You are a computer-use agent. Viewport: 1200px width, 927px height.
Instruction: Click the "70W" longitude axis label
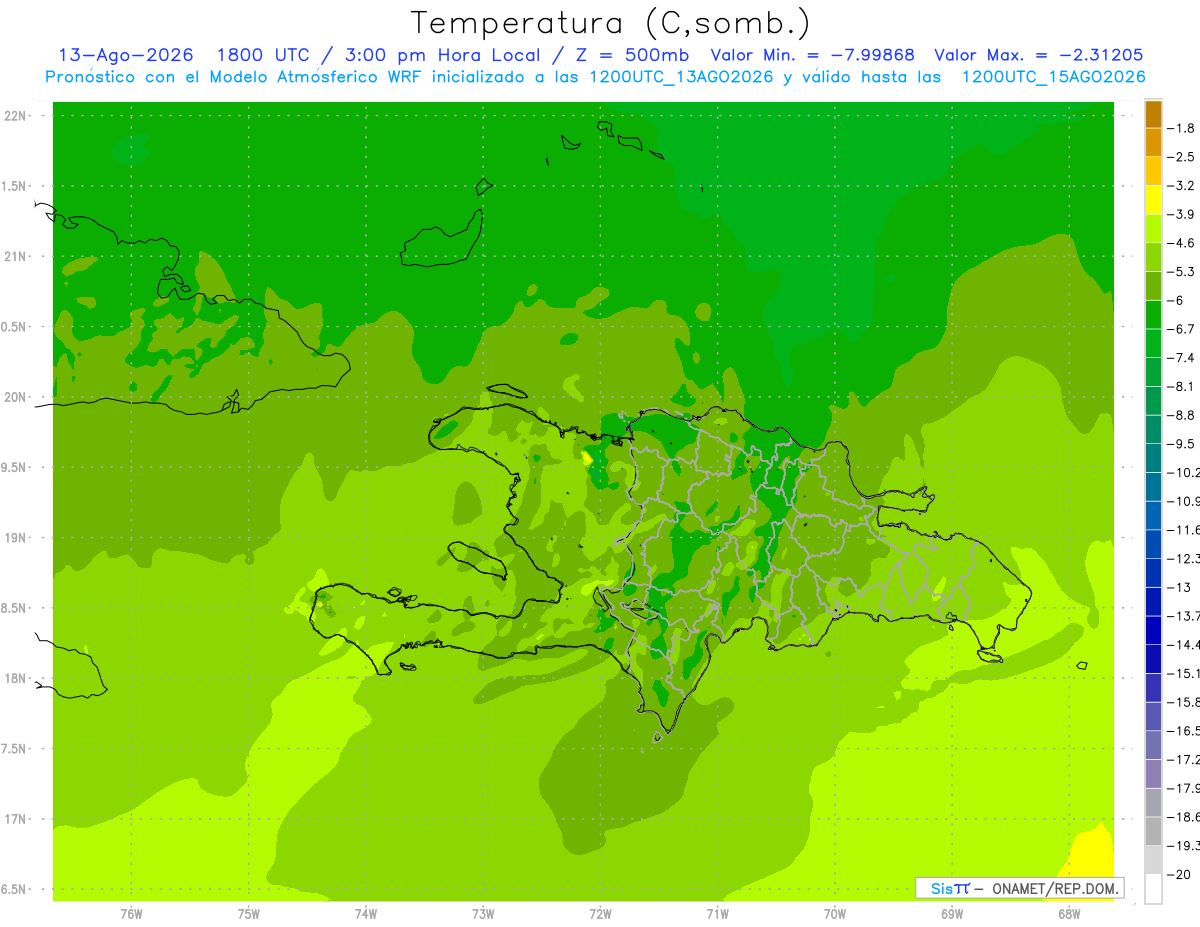pos(834,913)
